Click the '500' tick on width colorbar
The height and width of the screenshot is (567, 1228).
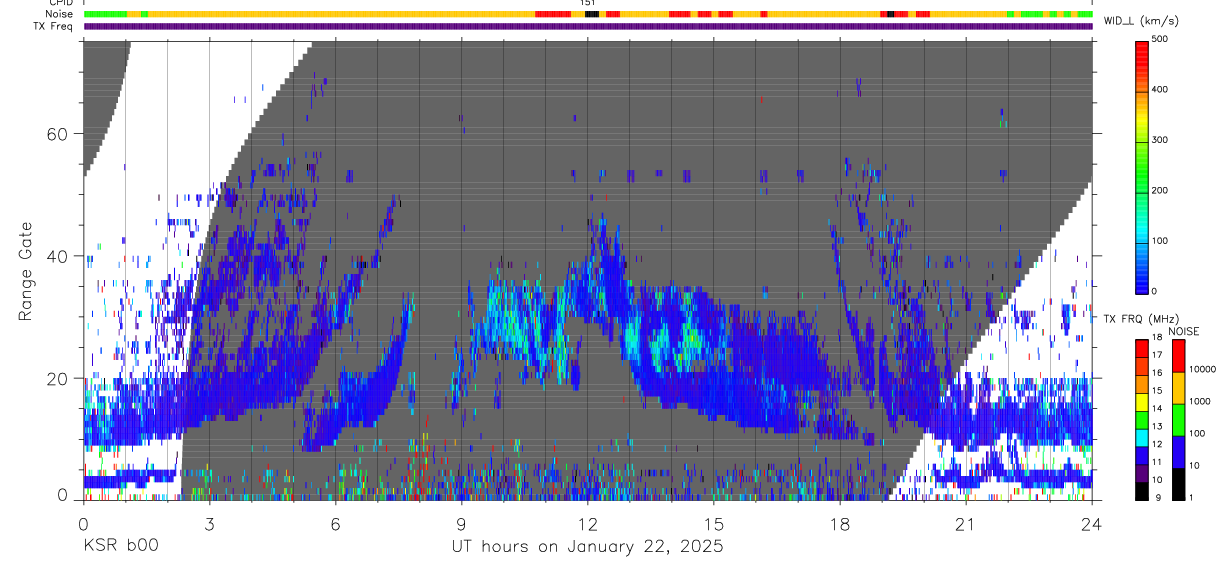click(1160, 40)
